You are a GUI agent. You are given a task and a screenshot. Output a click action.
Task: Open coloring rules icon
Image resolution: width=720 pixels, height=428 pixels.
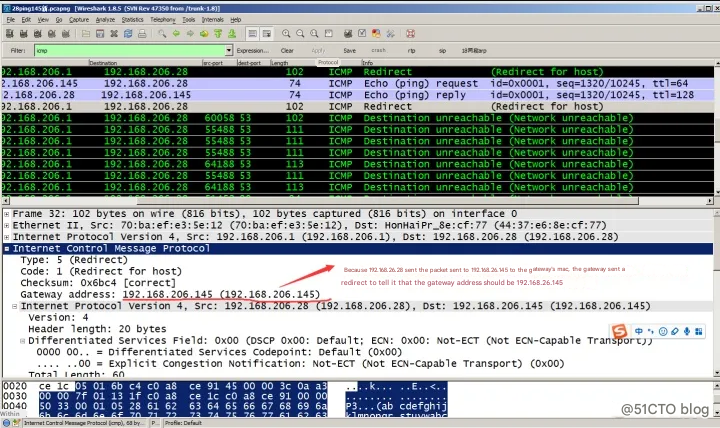coord(376,34)
